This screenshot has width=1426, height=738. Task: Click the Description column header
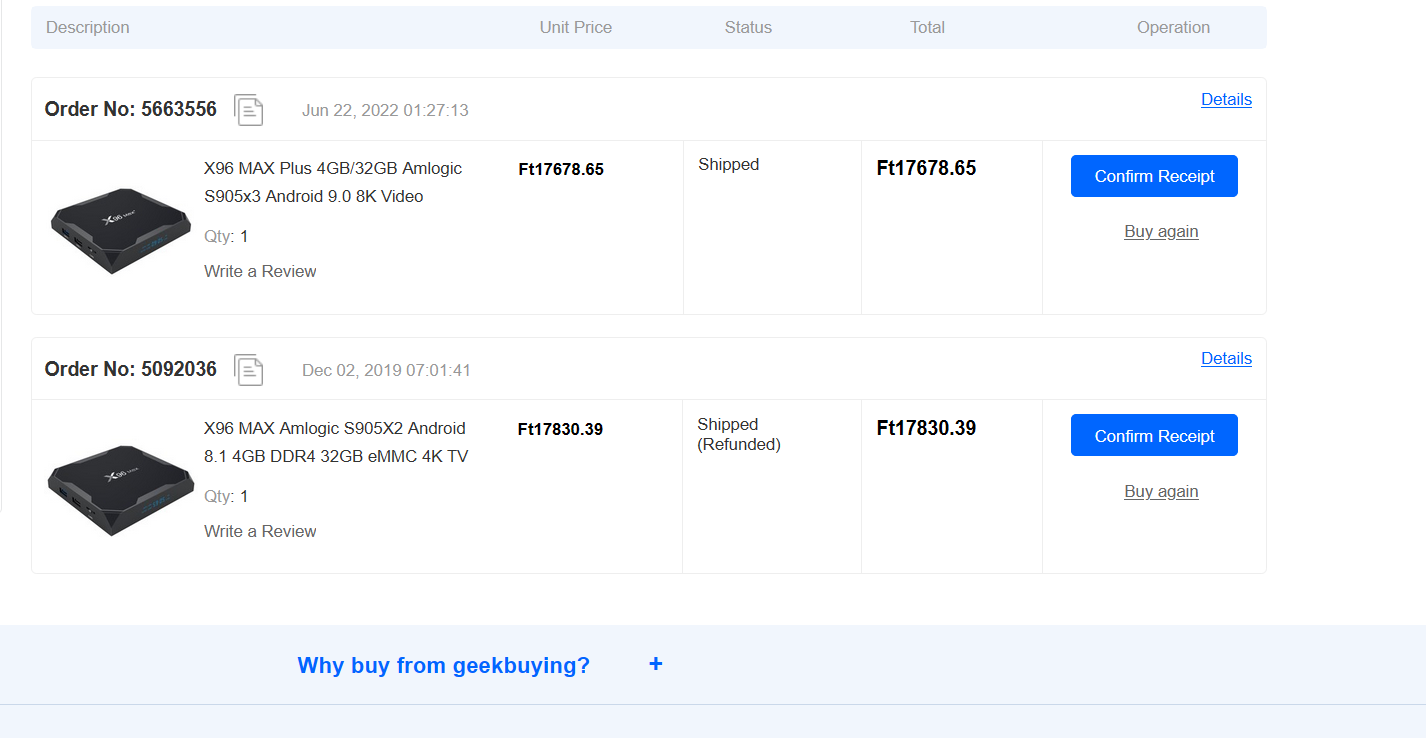coord(88,27)
